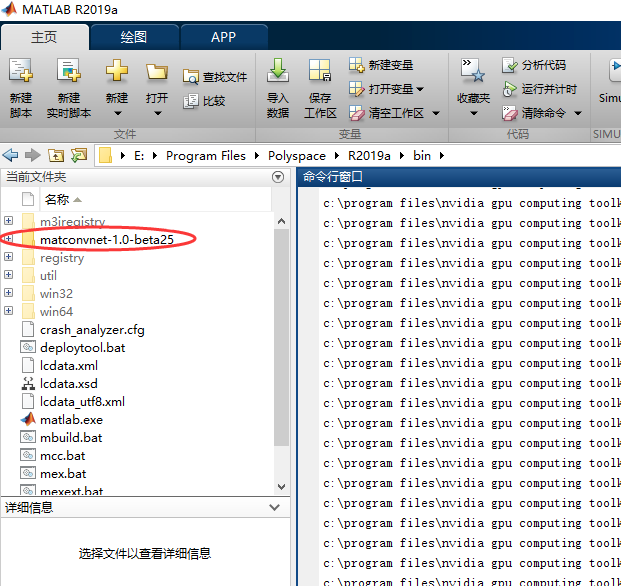Expand the win64 folder
Viewport: 621px width, 586px height.
click(x=8, y=310)
